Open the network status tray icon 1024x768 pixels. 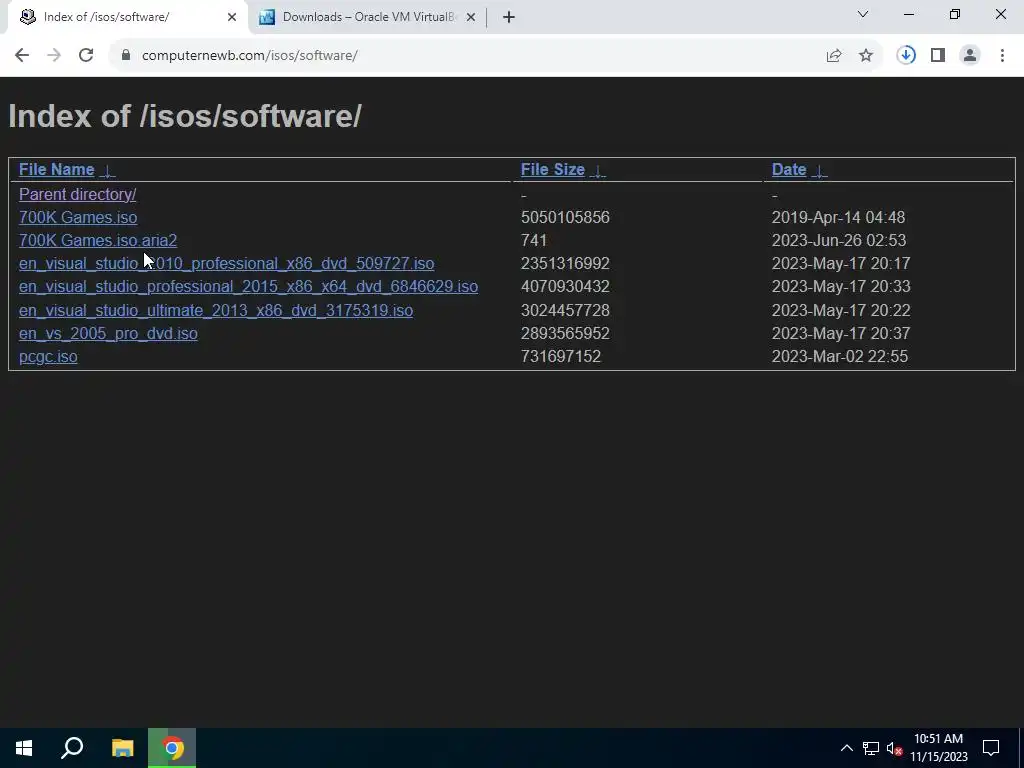tap(871, 748)
